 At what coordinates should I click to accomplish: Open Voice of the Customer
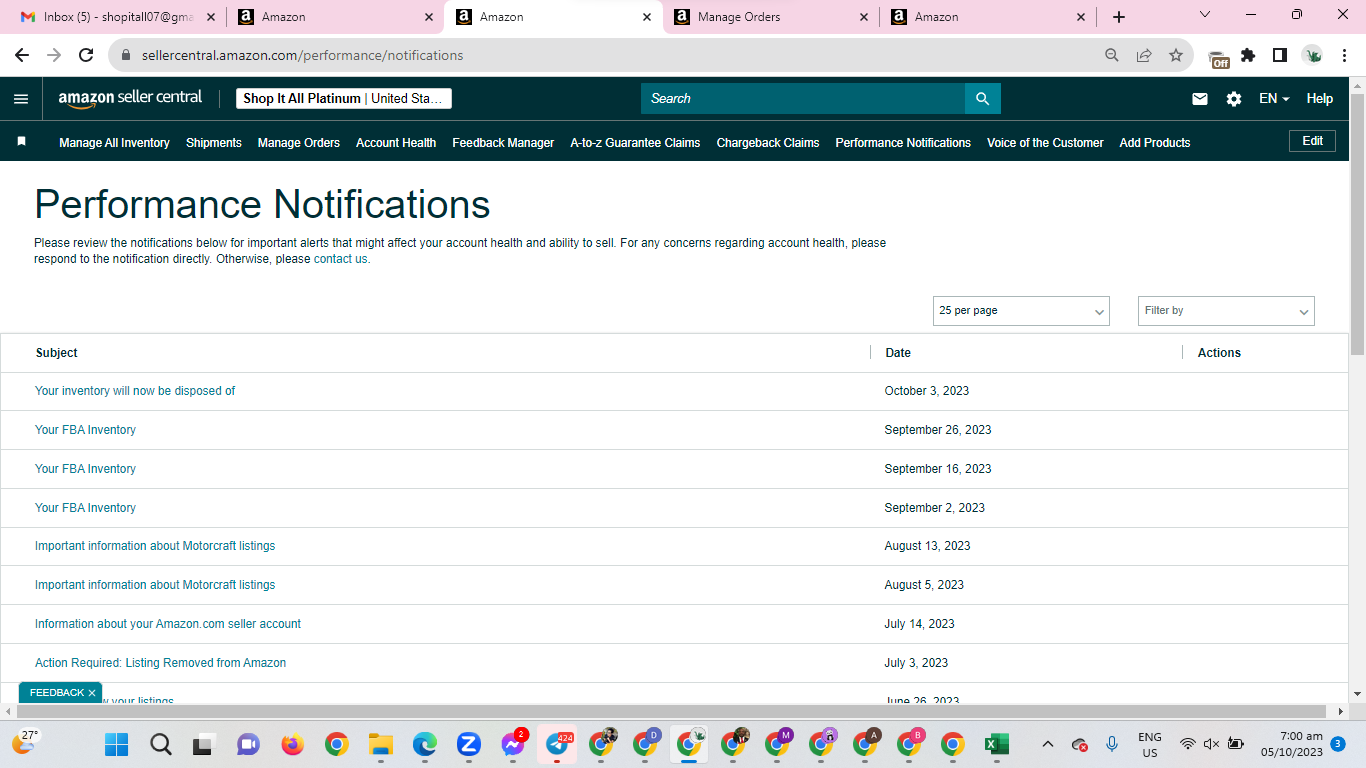tap(1045, 143)
